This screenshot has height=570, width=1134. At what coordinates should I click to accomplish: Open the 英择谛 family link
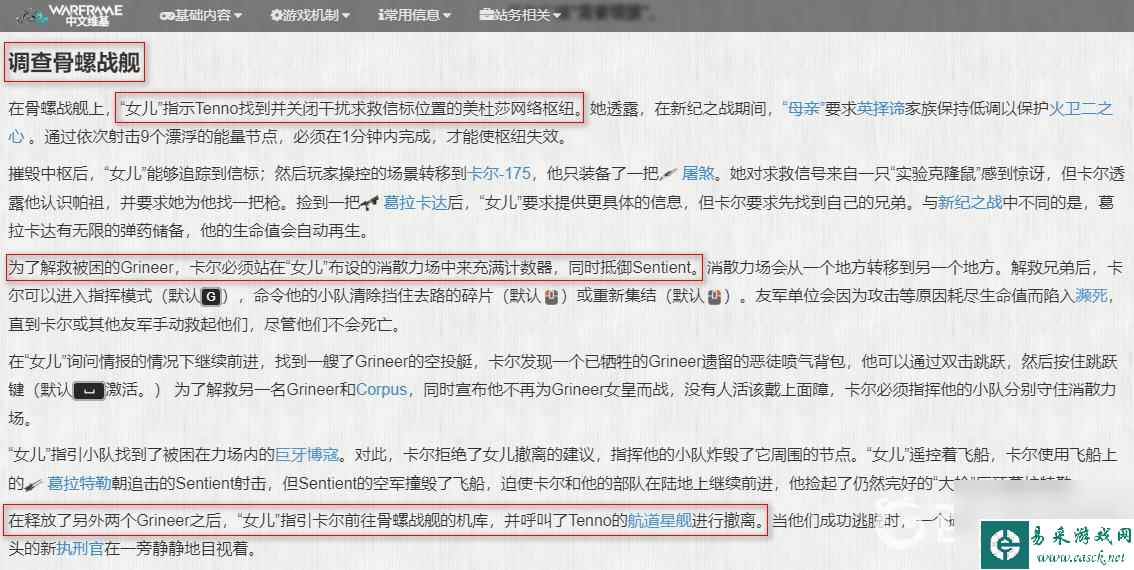click(x=881, y=110)
